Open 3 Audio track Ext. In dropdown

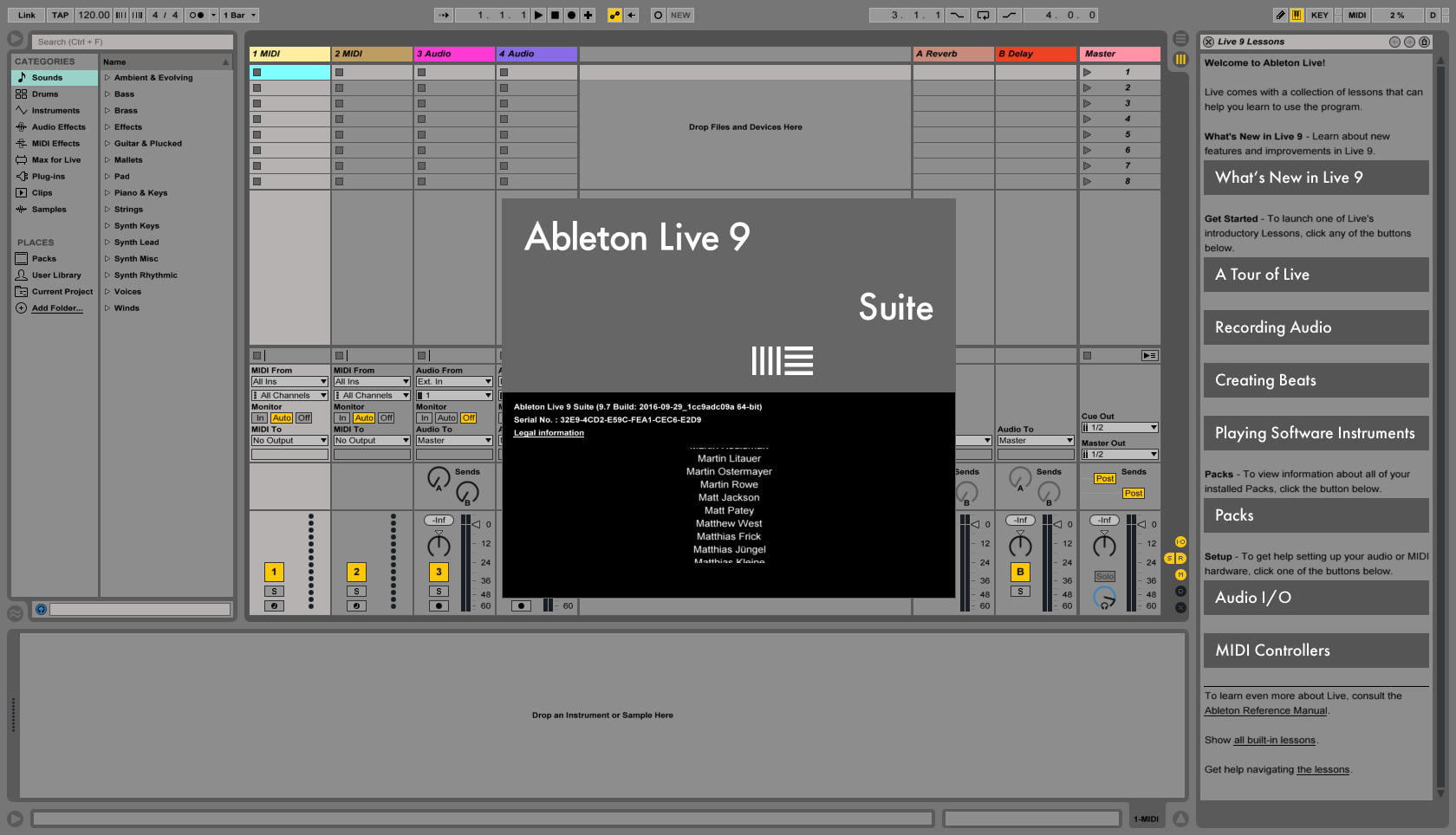454,381
